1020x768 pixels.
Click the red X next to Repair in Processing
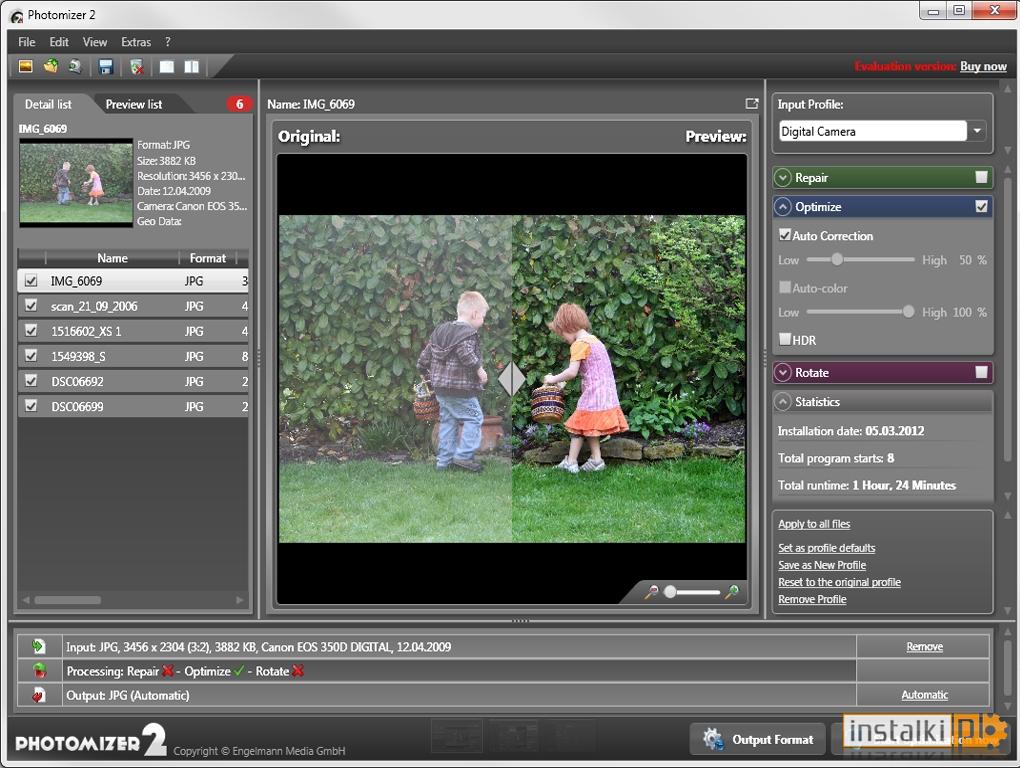point(168,670)
